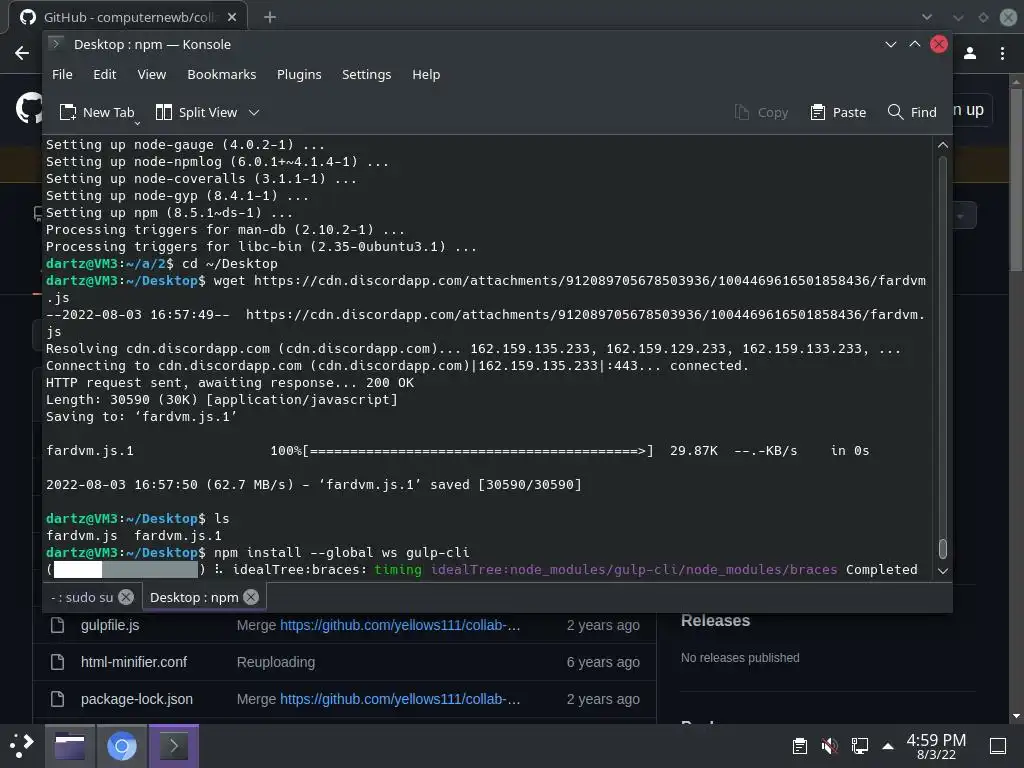Click the terminal scrollbar handle
The height and width of the screenshot is (768, 1024).
coord(942,549)
